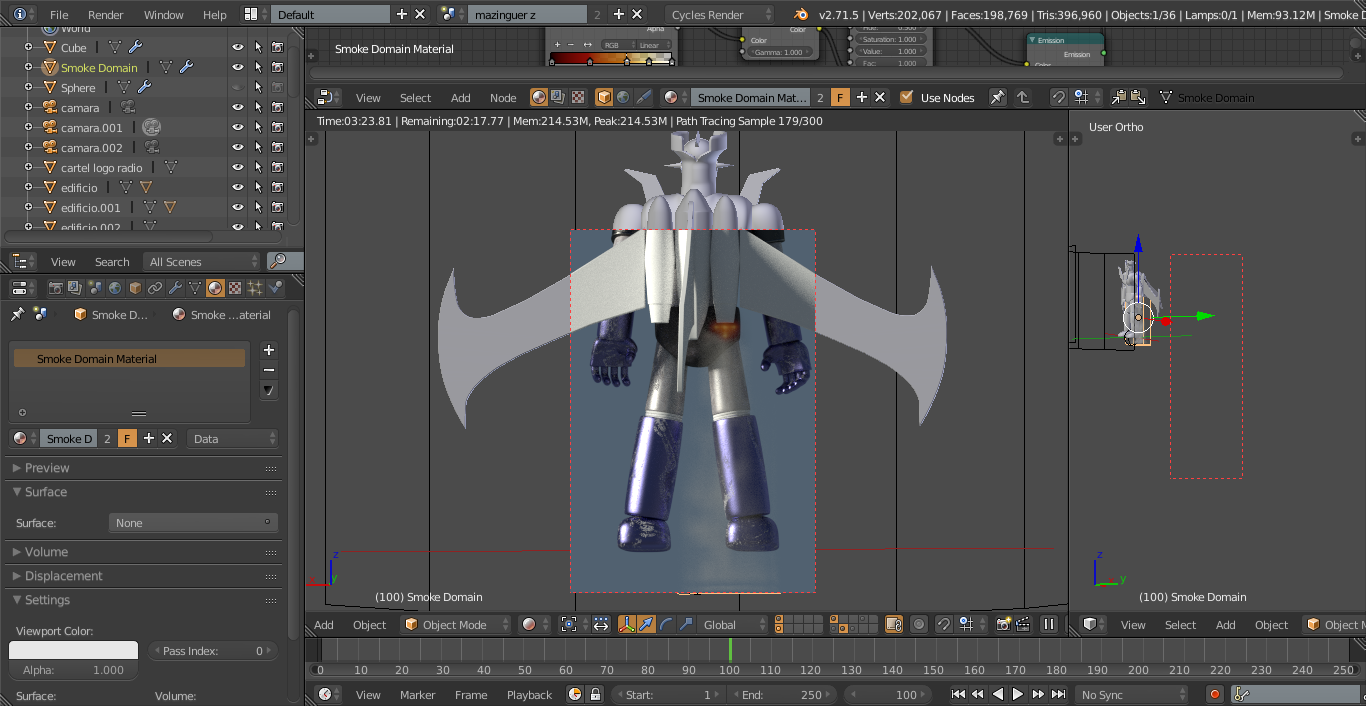
Task: Play the animation forward
Action: [x=1018, y=694]
